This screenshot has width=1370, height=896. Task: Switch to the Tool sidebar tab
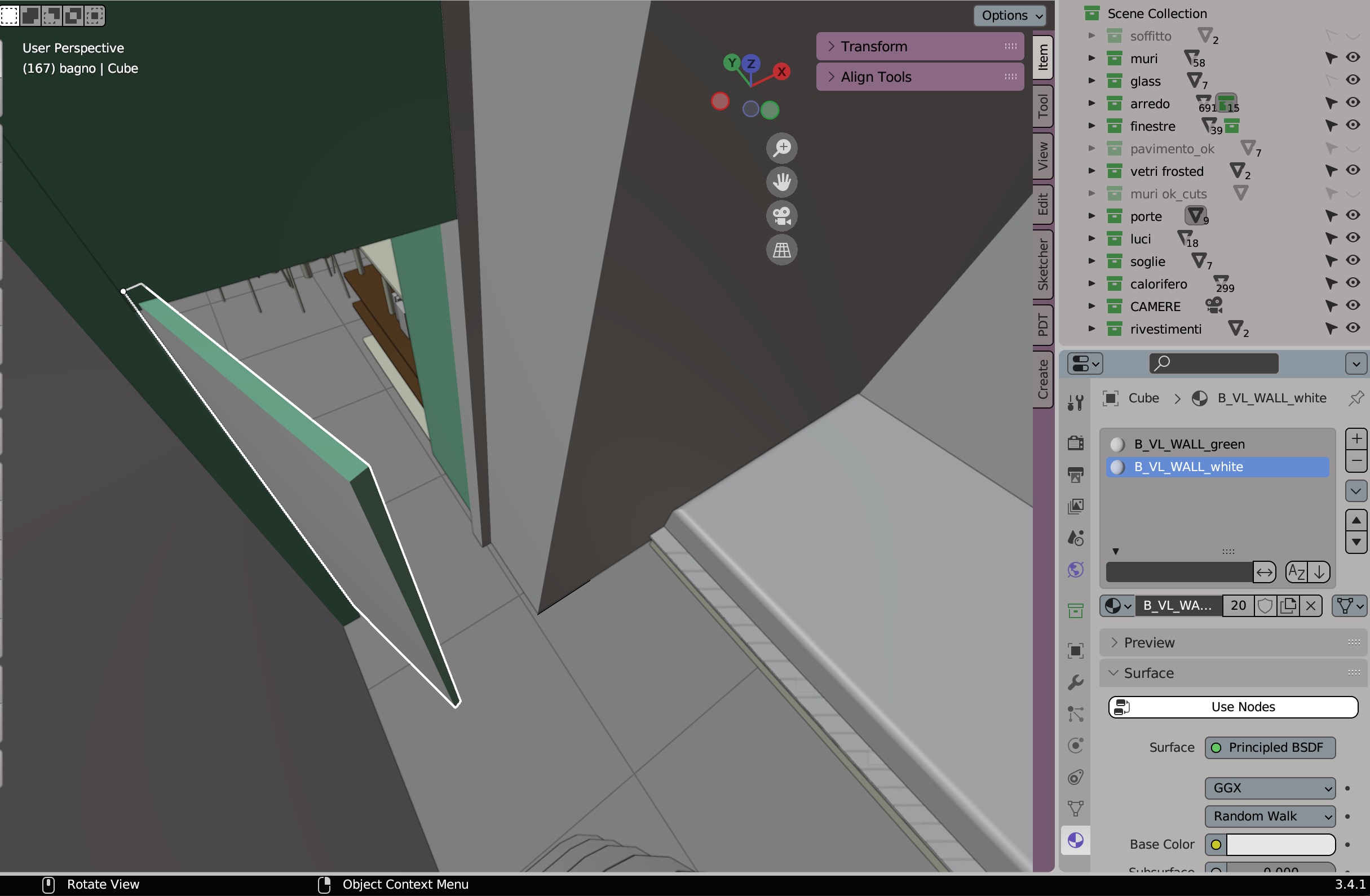1042,106
